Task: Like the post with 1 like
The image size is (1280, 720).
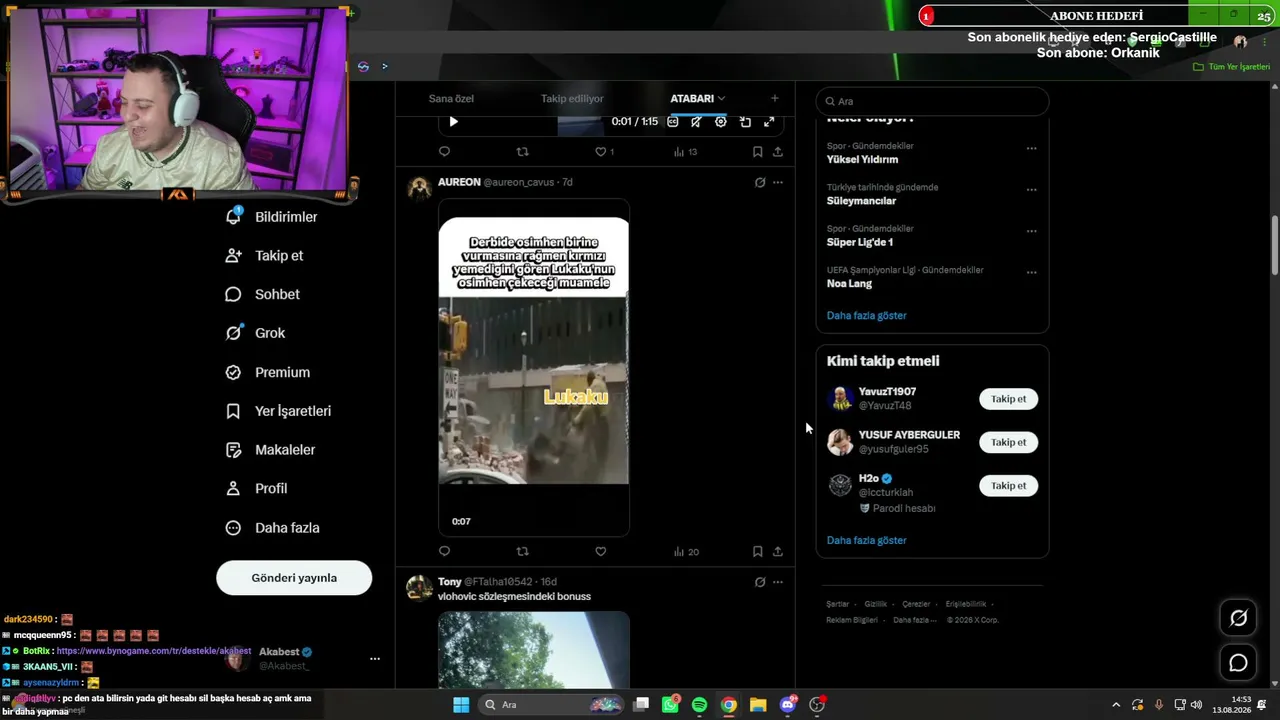Action: pos(604,152)
